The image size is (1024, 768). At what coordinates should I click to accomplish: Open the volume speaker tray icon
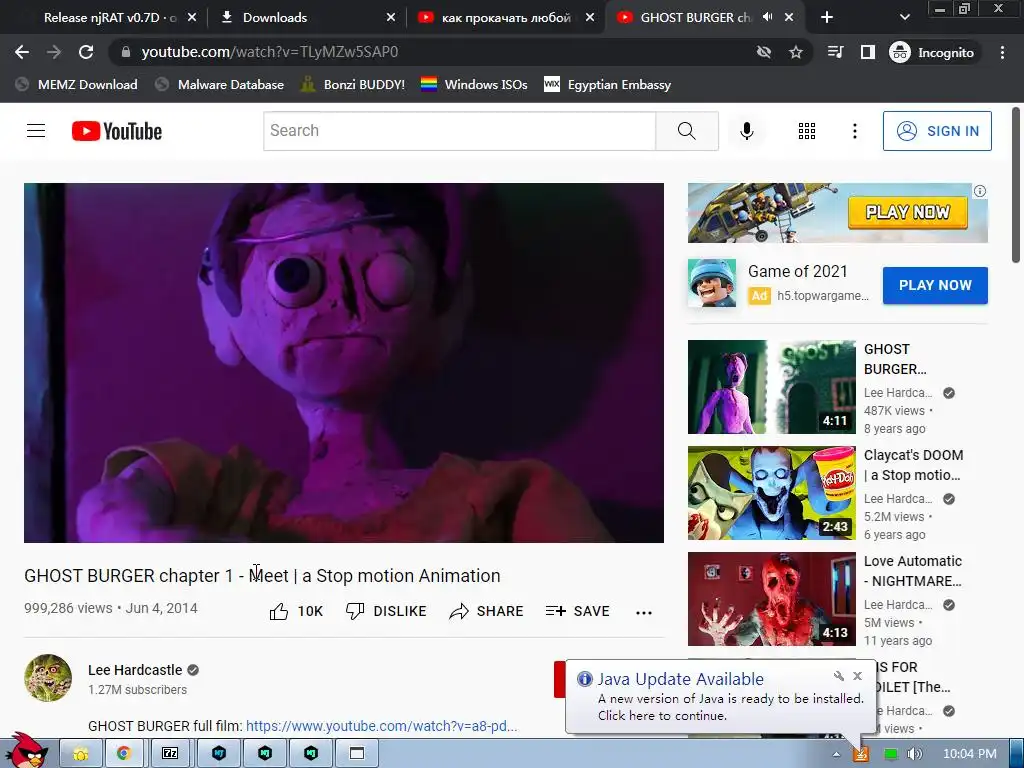[x=915, y=754]
